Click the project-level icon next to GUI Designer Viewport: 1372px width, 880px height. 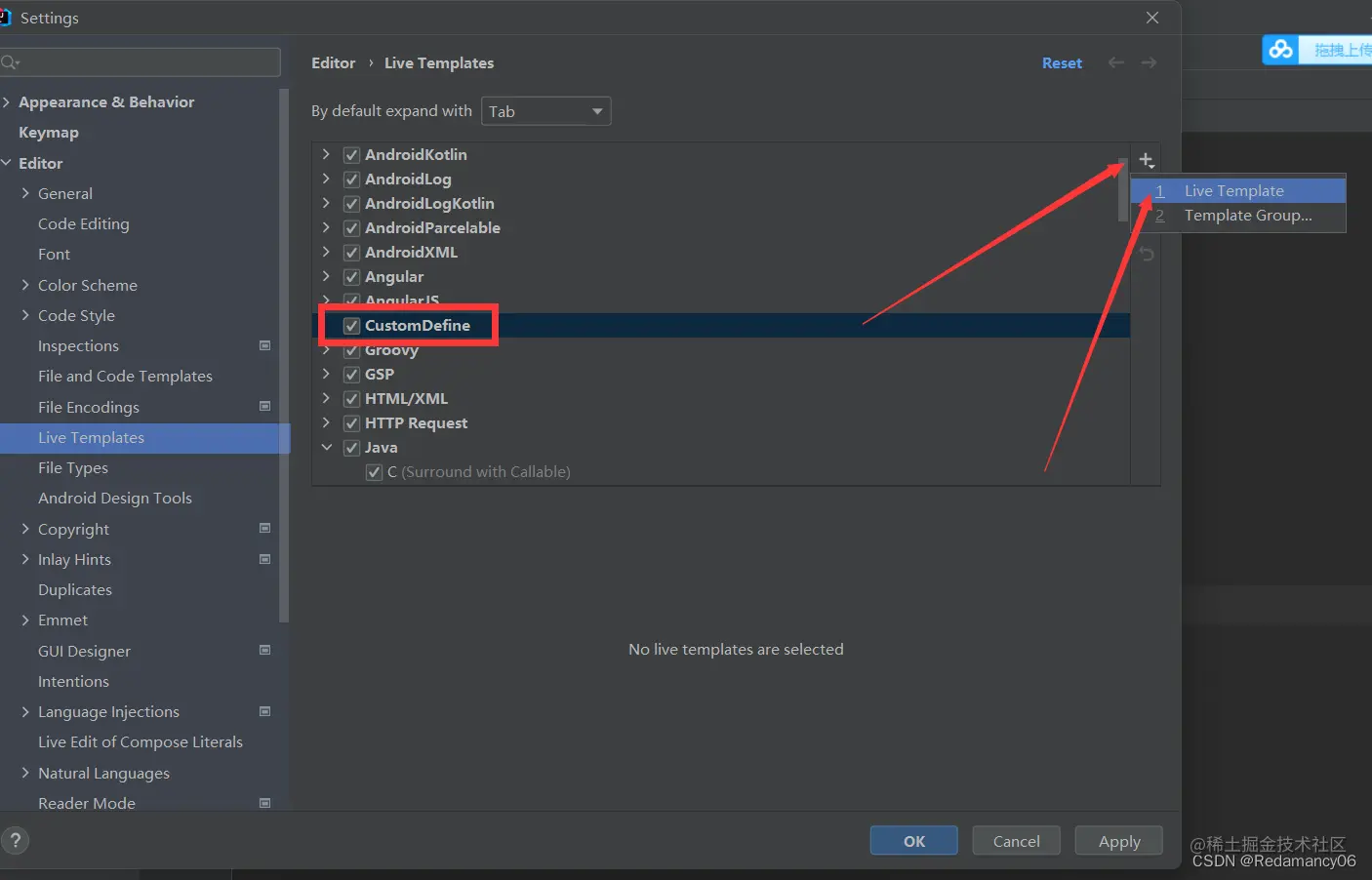click(264, 651)
